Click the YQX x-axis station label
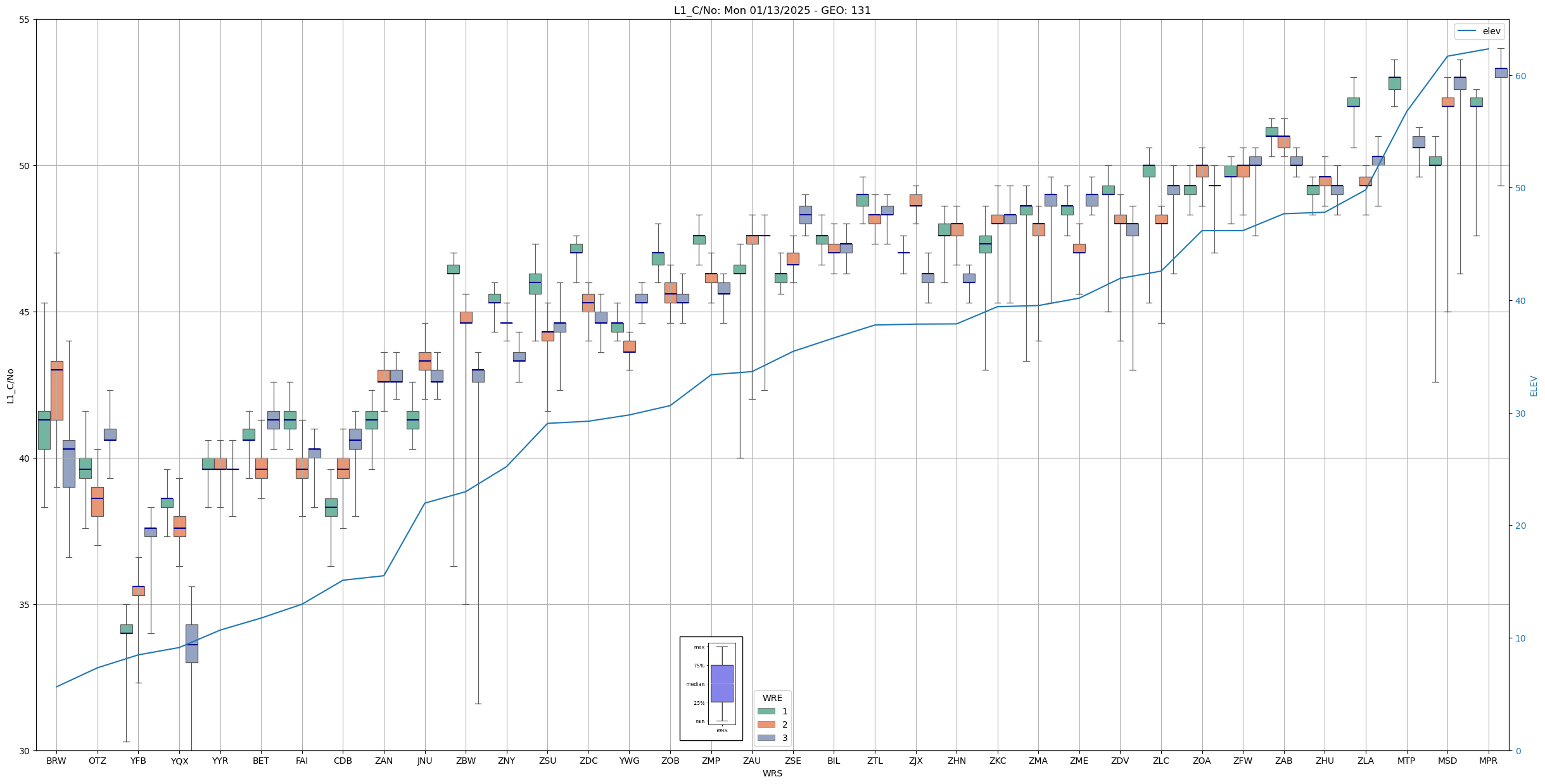Viewport: 1545px width, 784px height. click(179, 761)
